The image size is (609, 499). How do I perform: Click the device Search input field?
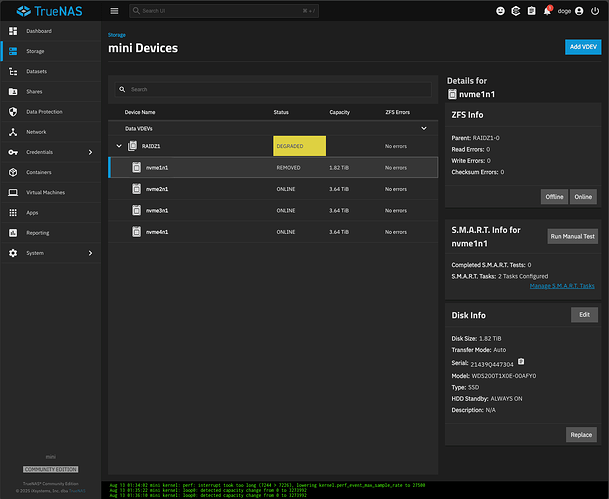click(x=273, y=89)
